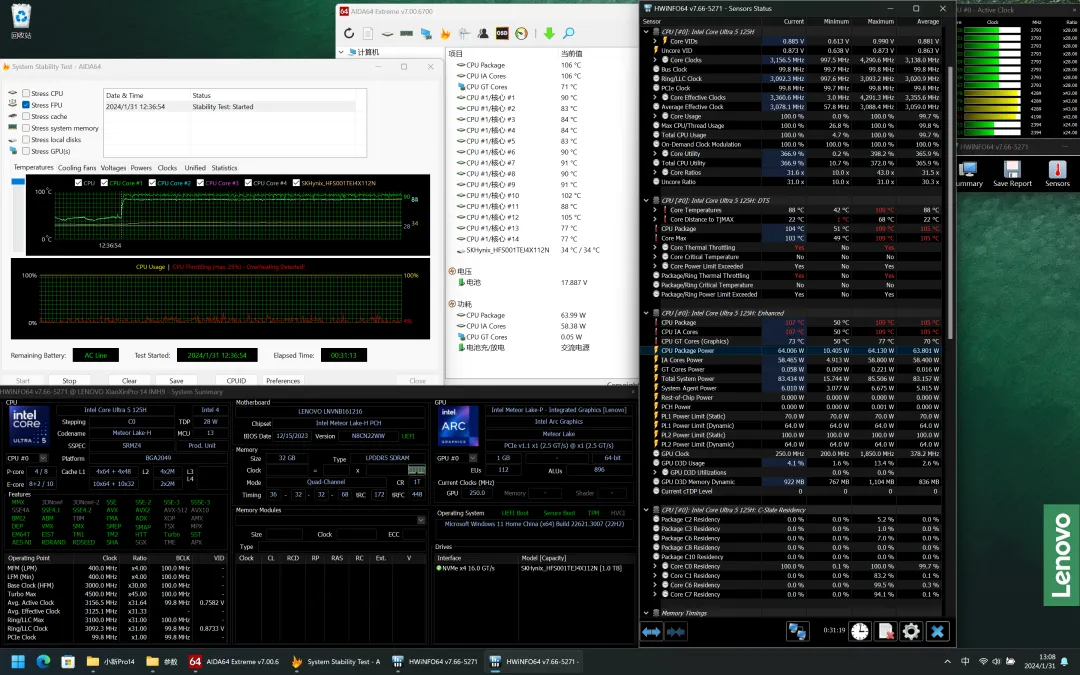Expand the Core Temperatures sensor row
Viewport: 1080px width, 675px height.
pyautogui.click(x=655, y=210)
